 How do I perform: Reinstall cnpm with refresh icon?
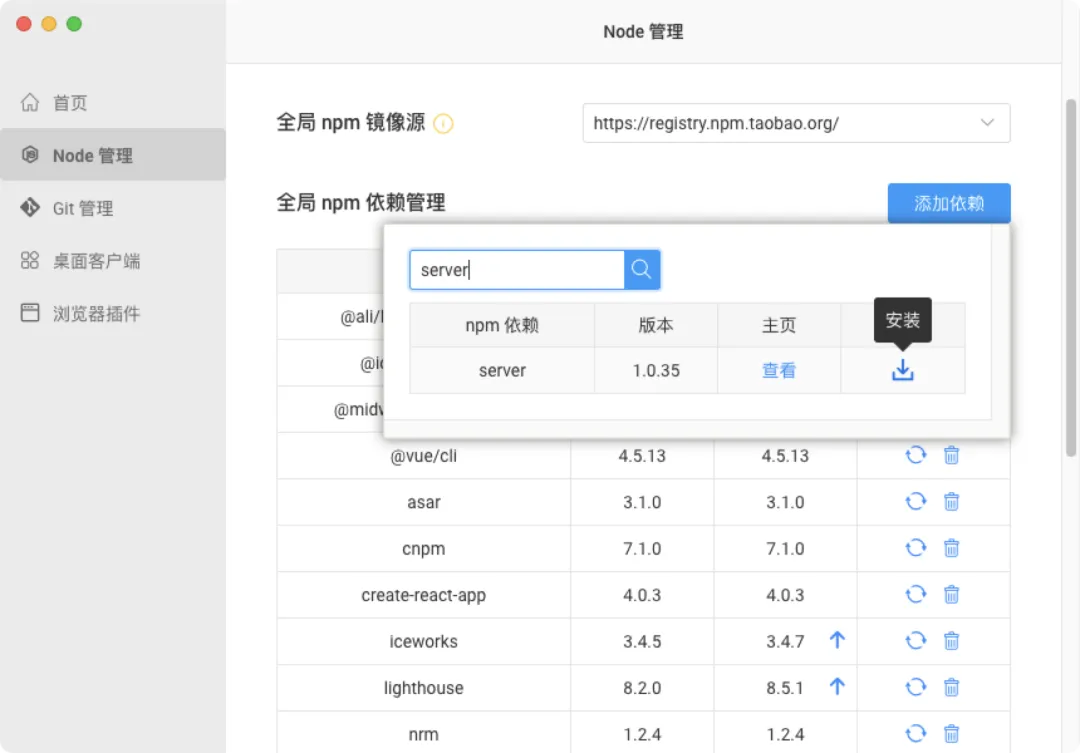[x=915, y=548]
